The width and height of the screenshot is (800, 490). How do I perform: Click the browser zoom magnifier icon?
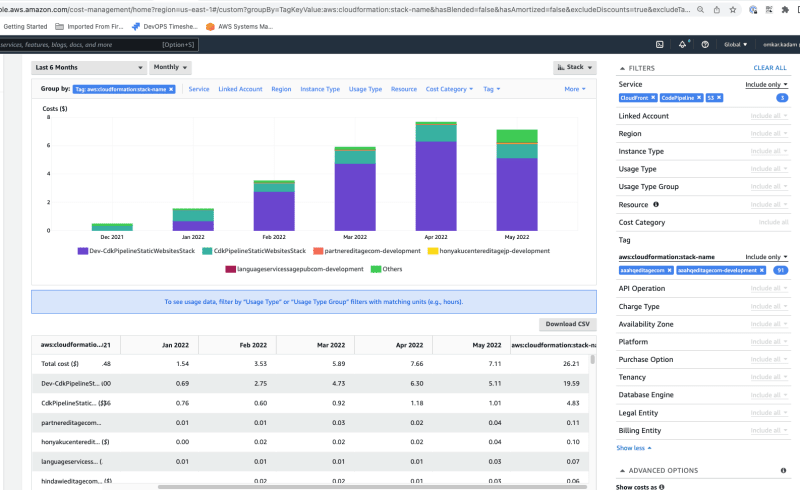(x=701, y=9)
